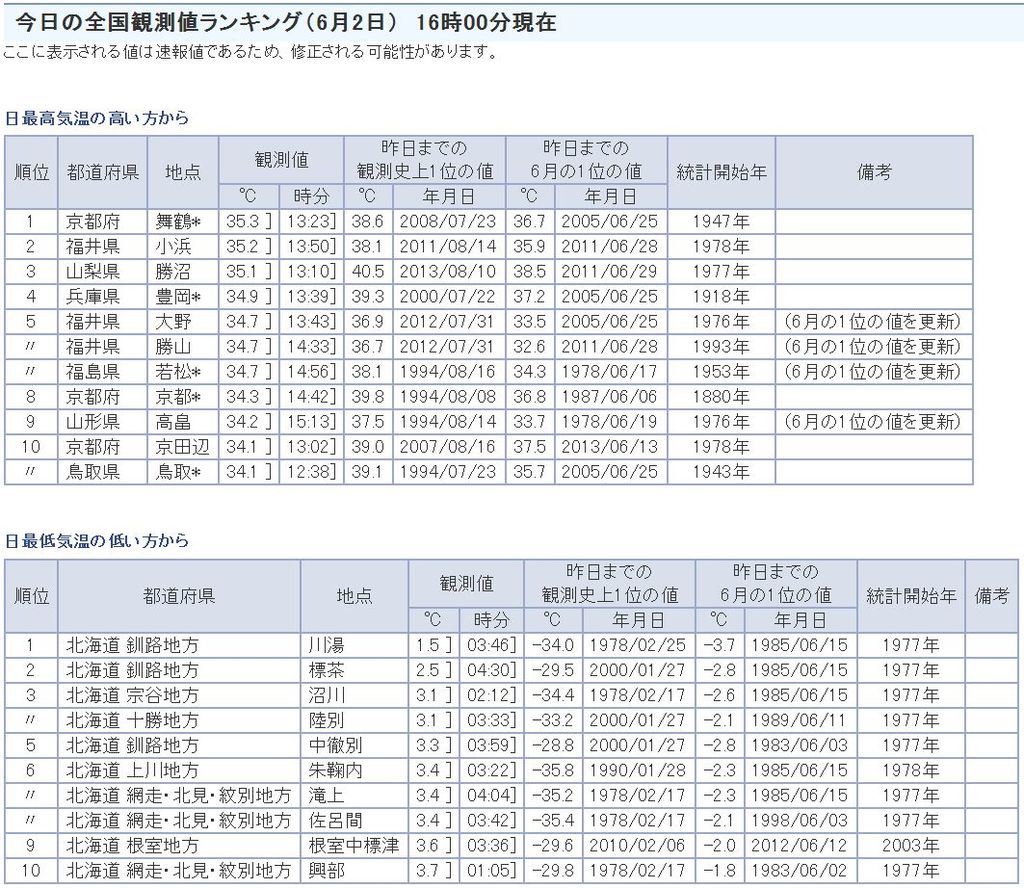
Task: Click the 備考 header in the high temperature table
Action: point(873,172)
